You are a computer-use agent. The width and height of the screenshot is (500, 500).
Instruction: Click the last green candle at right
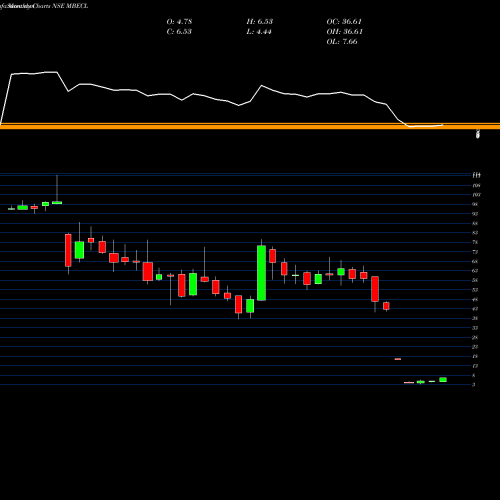click(443, 380)
